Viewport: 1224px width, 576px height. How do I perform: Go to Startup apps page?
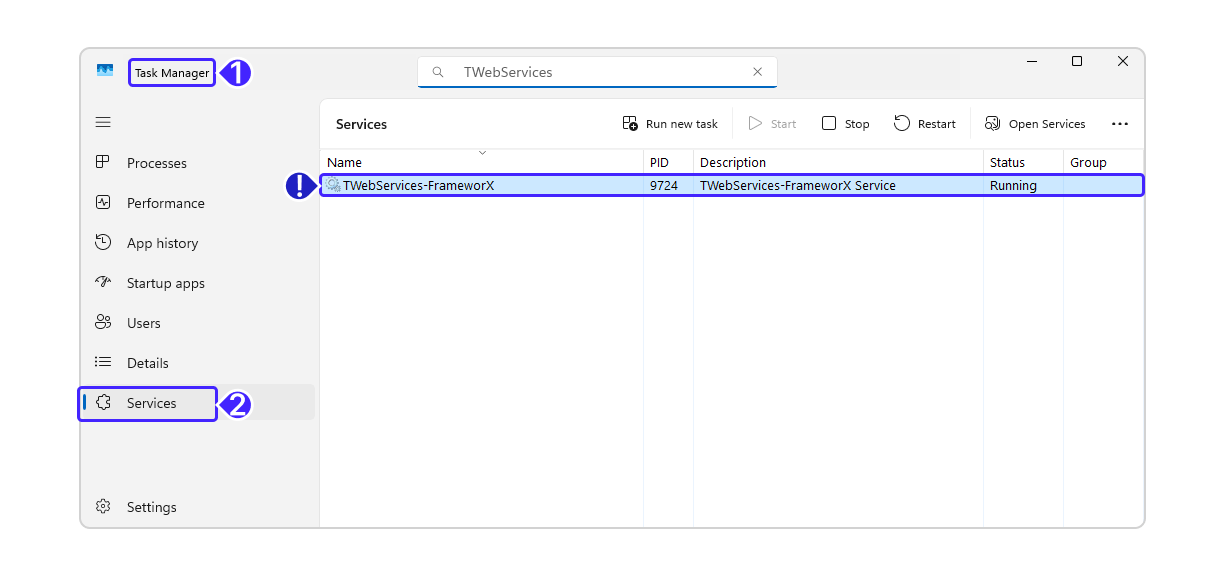click(166, 283)
